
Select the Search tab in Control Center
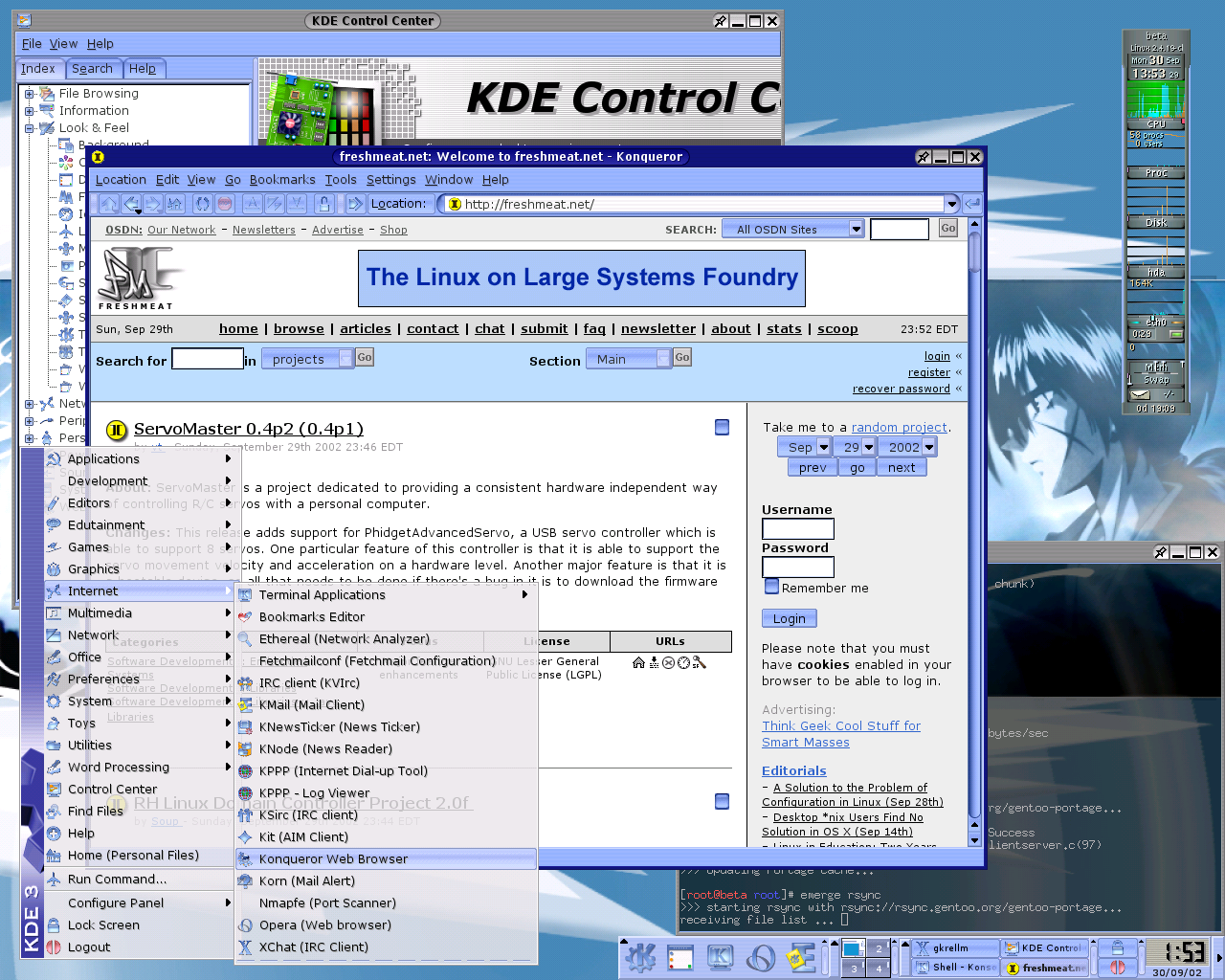(92, 69)
